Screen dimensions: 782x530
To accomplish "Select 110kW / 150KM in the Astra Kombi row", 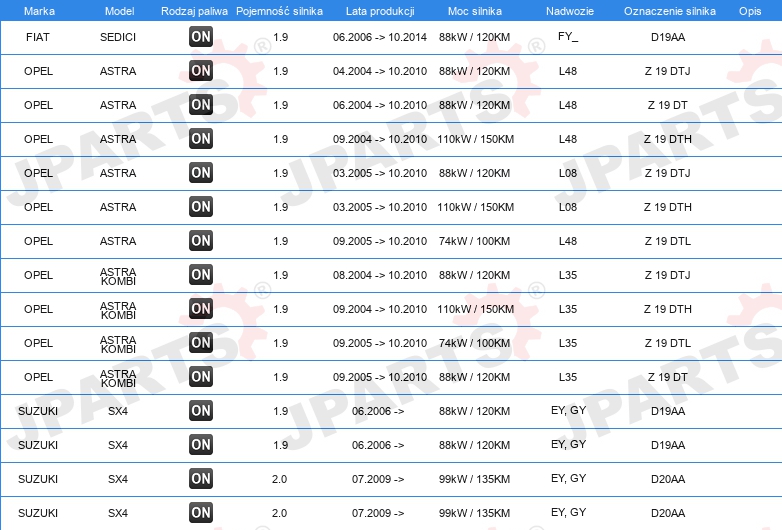I will (475, 309).
